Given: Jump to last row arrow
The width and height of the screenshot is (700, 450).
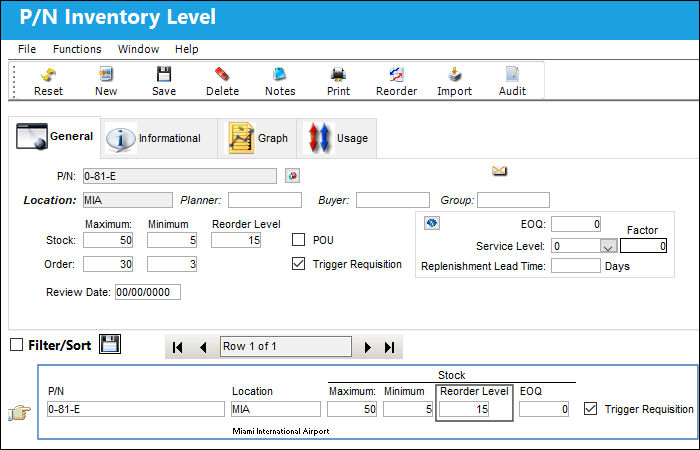Looking at the screenshot, I should pyautogui.click(x=389, y=347).
